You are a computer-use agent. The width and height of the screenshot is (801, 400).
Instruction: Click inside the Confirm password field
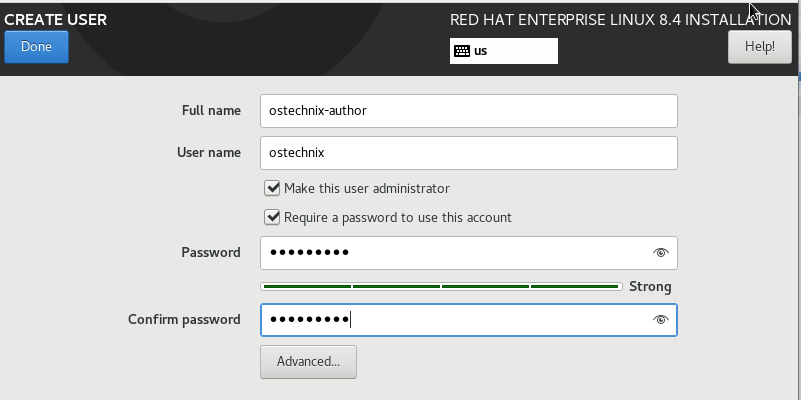pos(468,320)
